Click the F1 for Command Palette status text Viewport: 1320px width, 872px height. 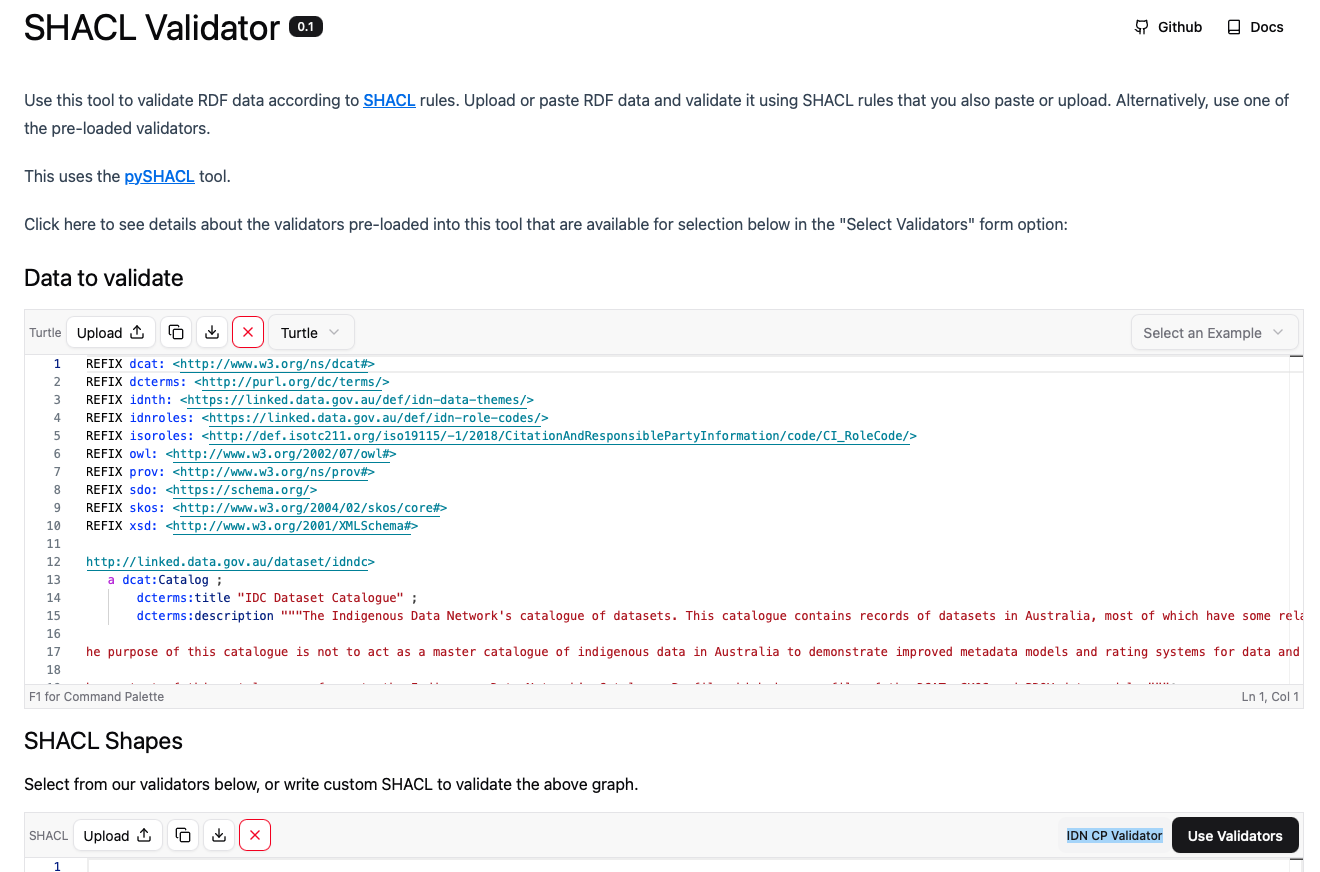coord(95,697)
